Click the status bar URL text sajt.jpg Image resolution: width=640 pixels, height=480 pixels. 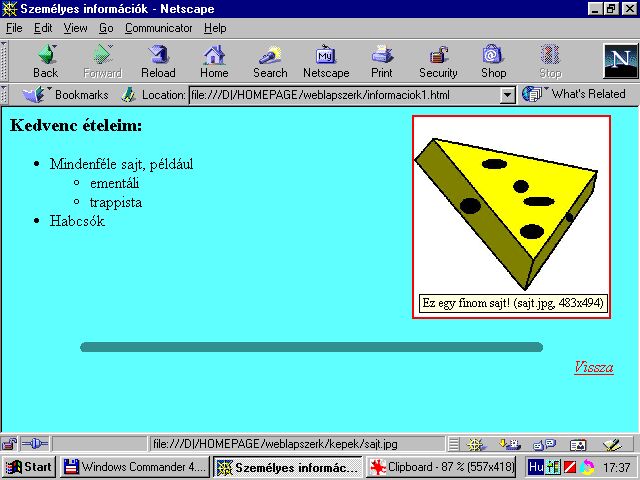click(276, 444)
